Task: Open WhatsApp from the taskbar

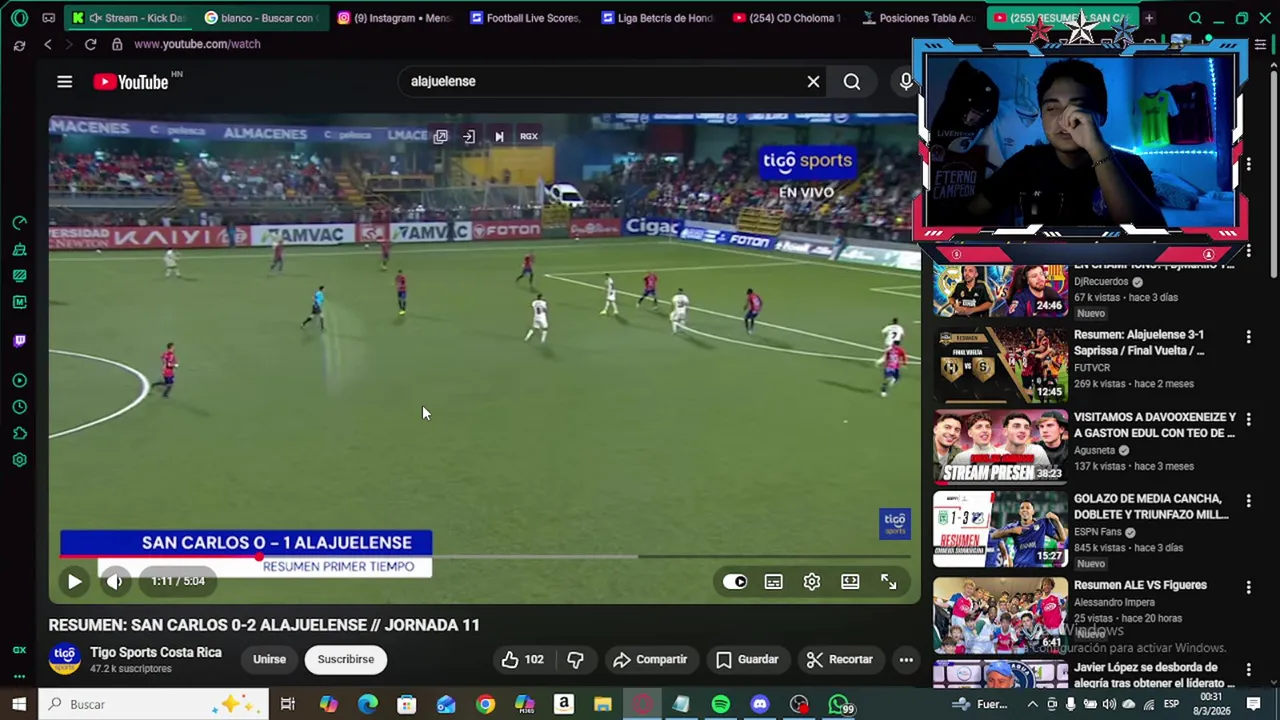Action: [x=839, y=704]
